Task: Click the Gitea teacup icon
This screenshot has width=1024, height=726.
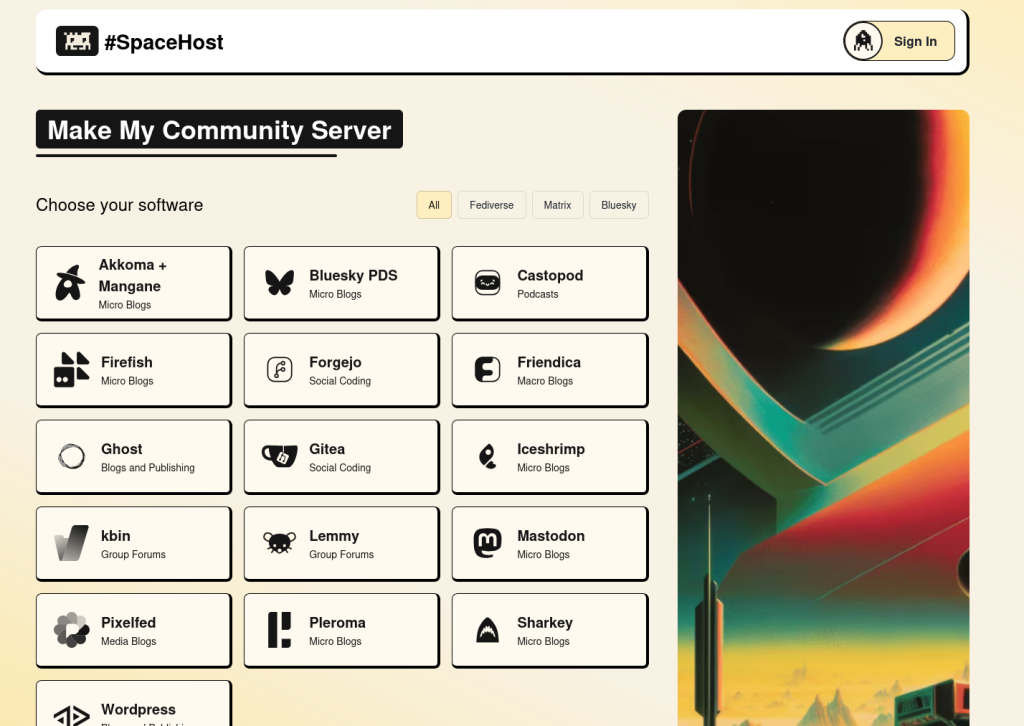Action: pyautogui.click(x=280, y=456)
